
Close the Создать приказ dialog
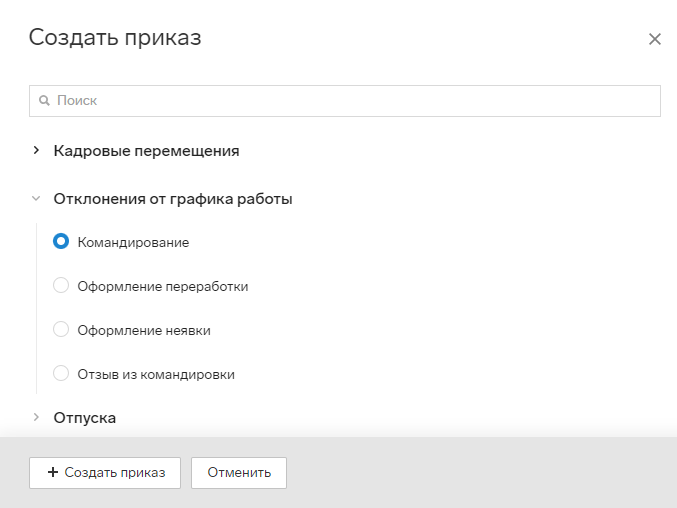(655, 39)
